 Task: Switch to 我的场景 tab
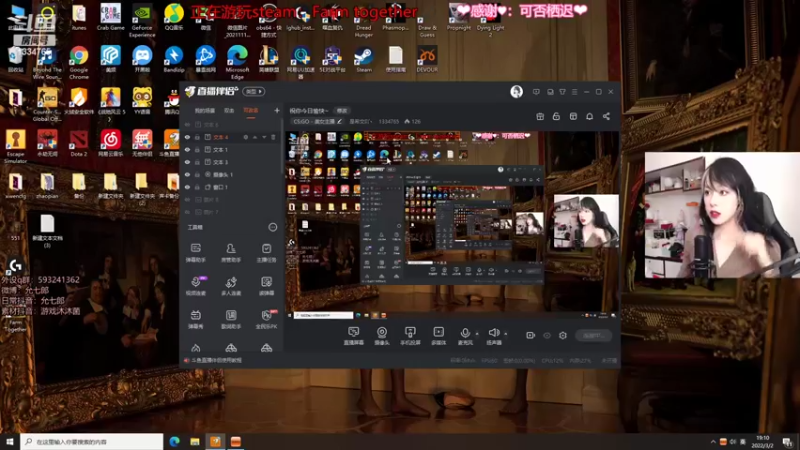coord(205,110)
